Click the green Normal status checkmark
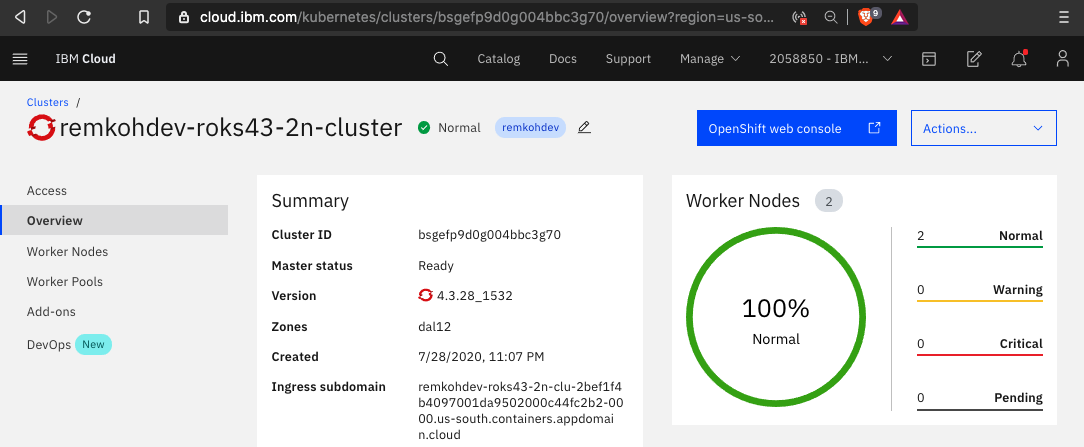The width and height of the screenshot is (1084, 447). [424, 127]
